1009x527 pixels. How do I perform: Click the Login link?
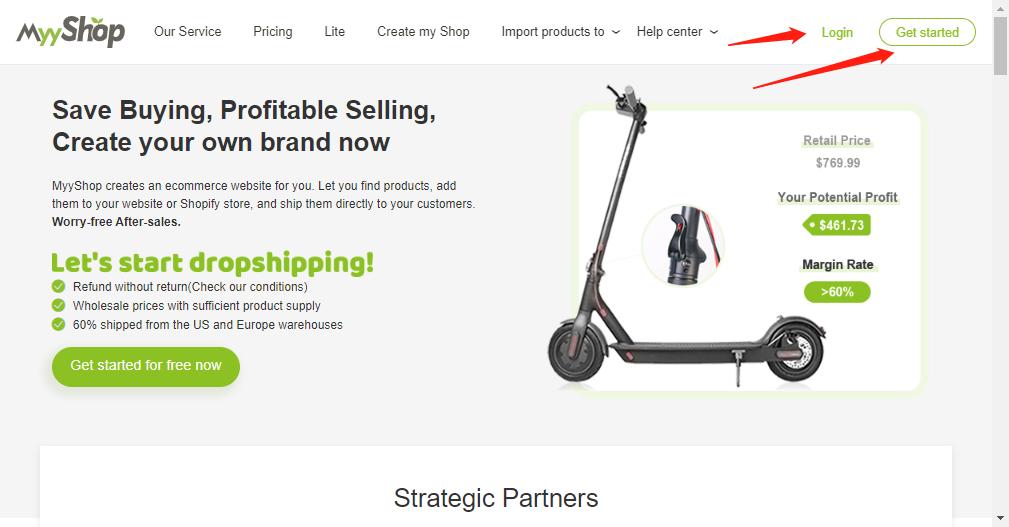click(837, 32)
